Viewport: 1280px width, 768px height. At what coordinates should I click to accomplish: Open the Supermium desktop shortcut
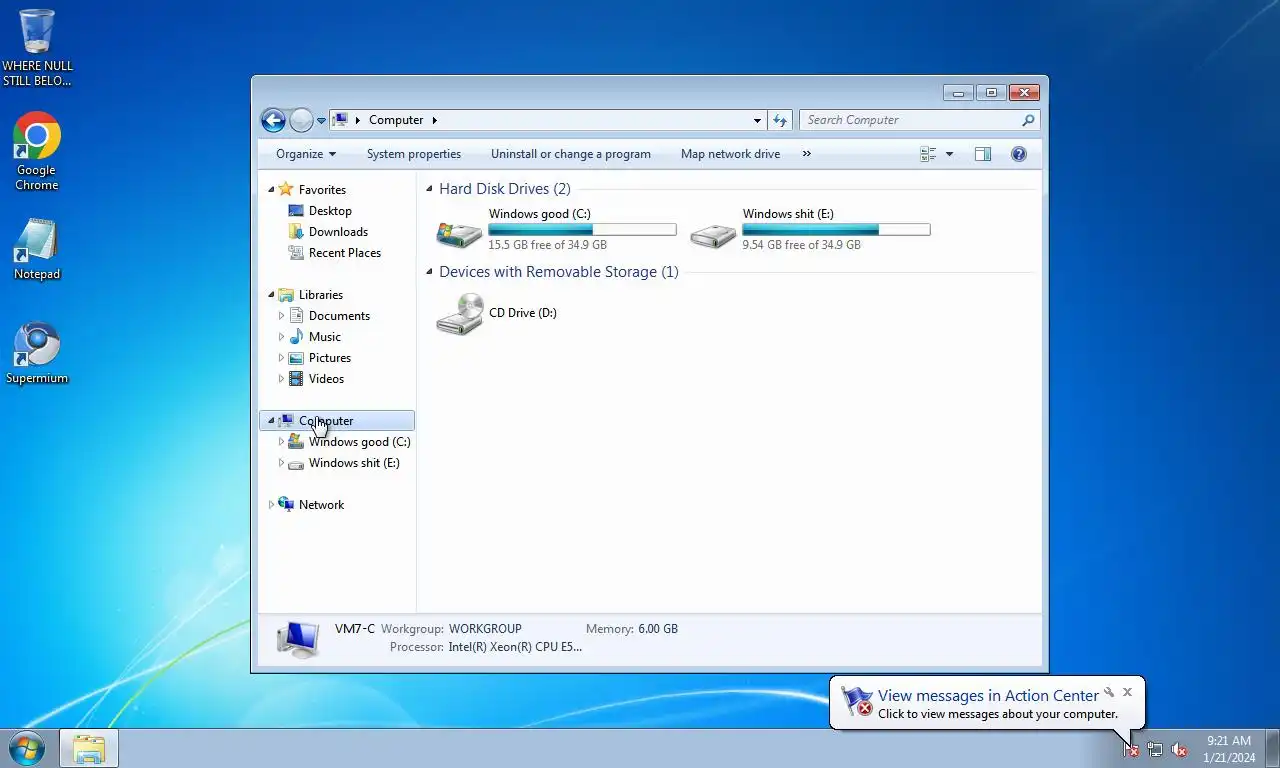pos(37,353)
